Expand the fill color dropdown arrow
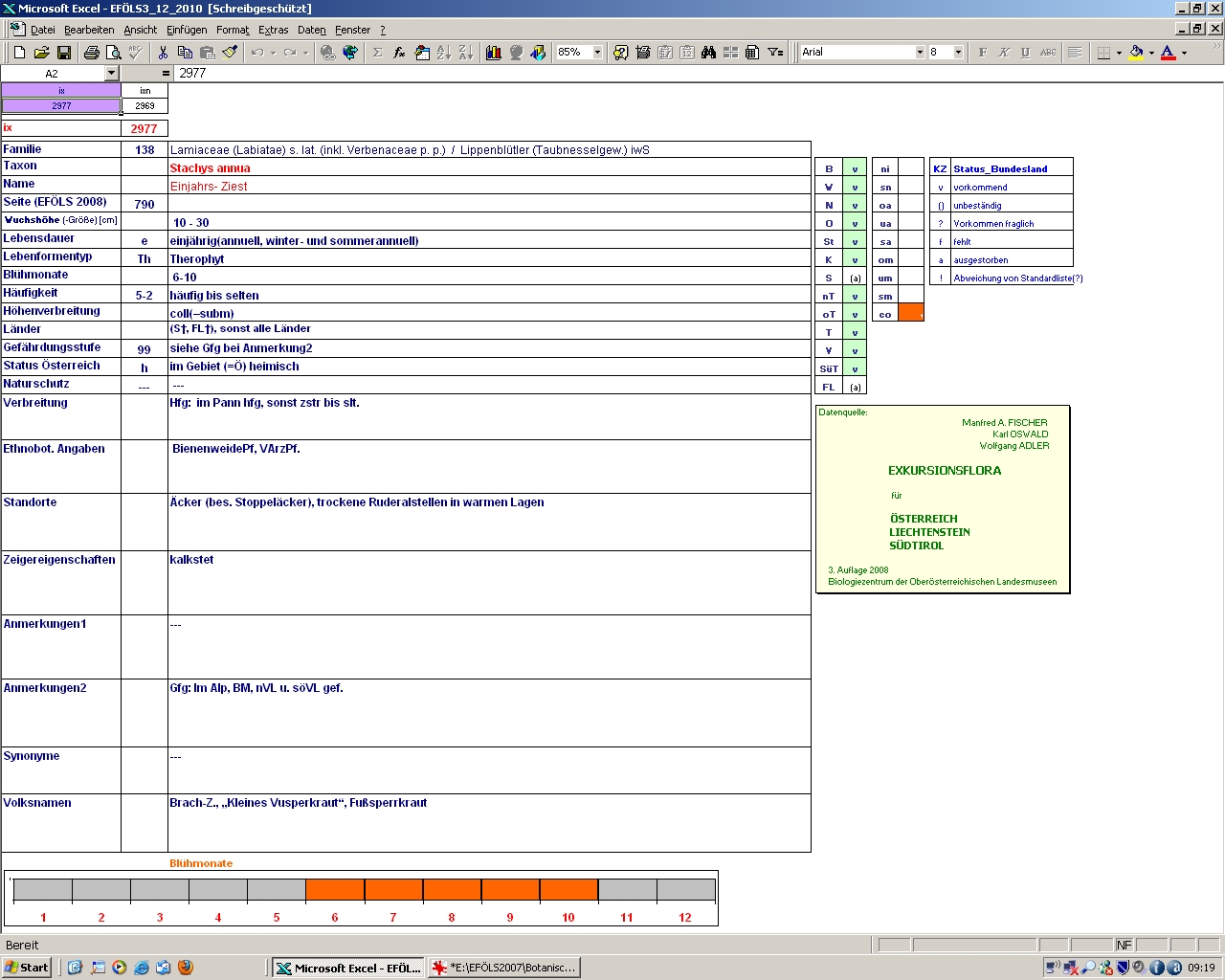Image resolution: width=1225 pixels, height=980 pixels. click(1151, 53)
